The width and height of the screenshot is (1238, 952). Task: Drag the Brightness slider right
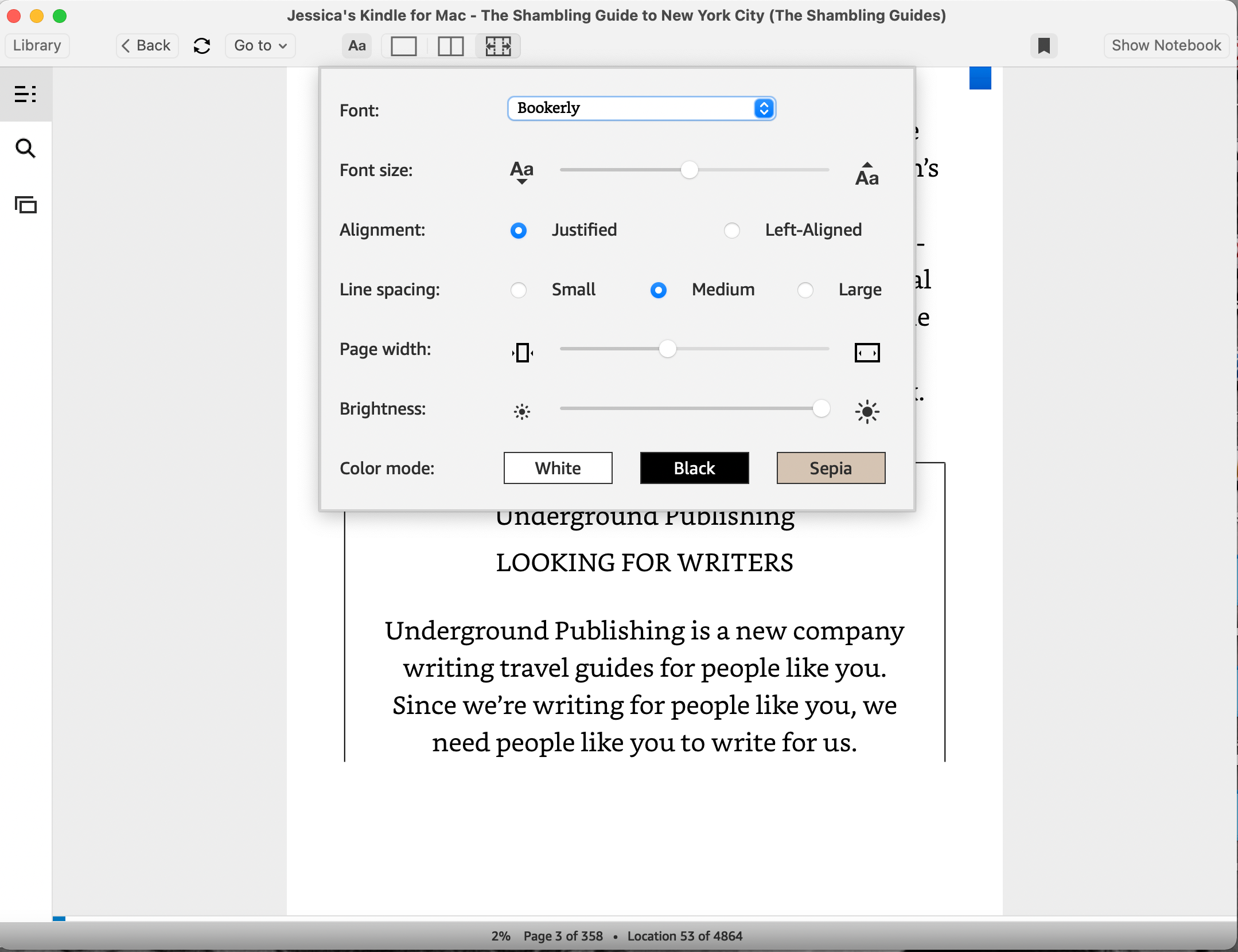click(820, 409)
